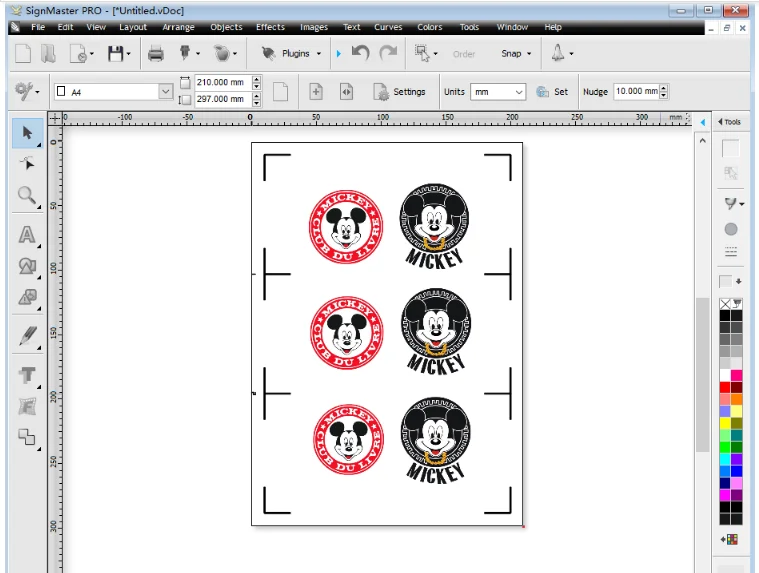Open the Arrange menu
Image resolution: width=759 pixels, height=573 pixels.
pos(178,27)
